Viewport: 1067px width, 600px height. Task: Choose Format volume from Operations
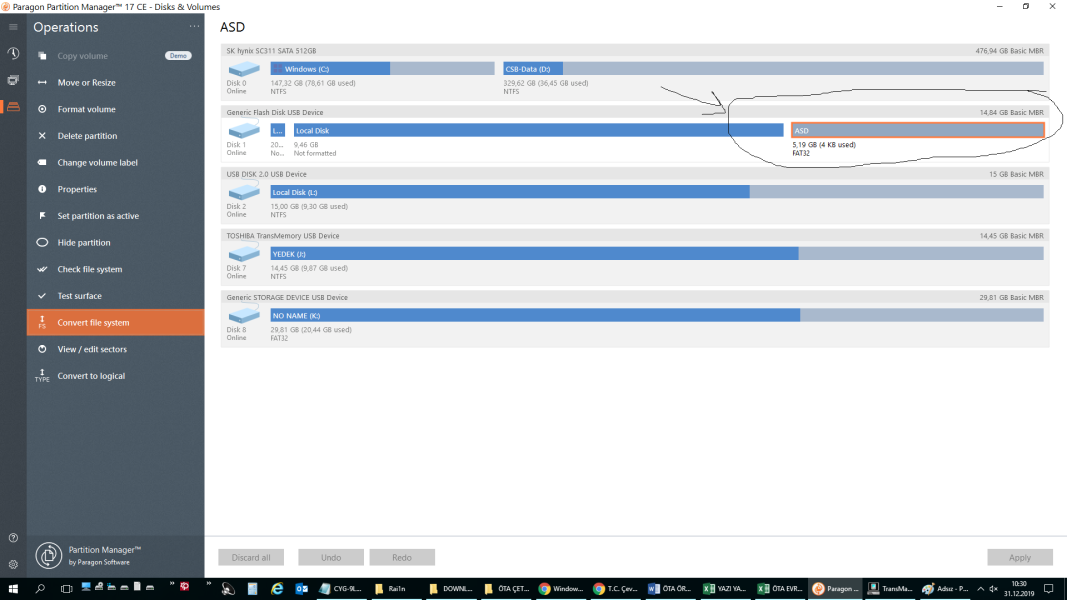click(x=86, y=109)
